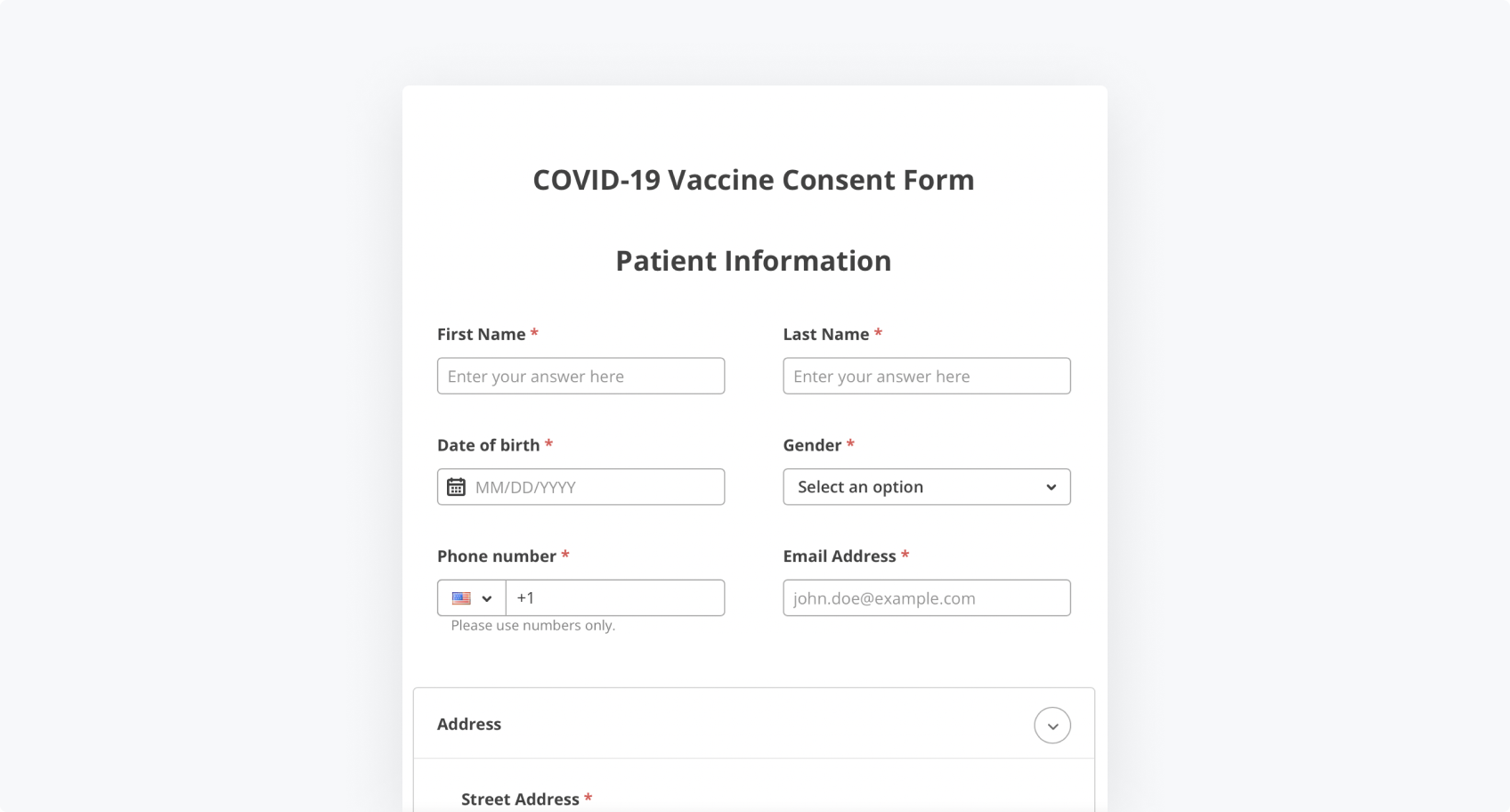Click the 'COVID-19 Vaccine Consent Form' title
This screenshot has height=812, width=1510.
pos(753,180)
